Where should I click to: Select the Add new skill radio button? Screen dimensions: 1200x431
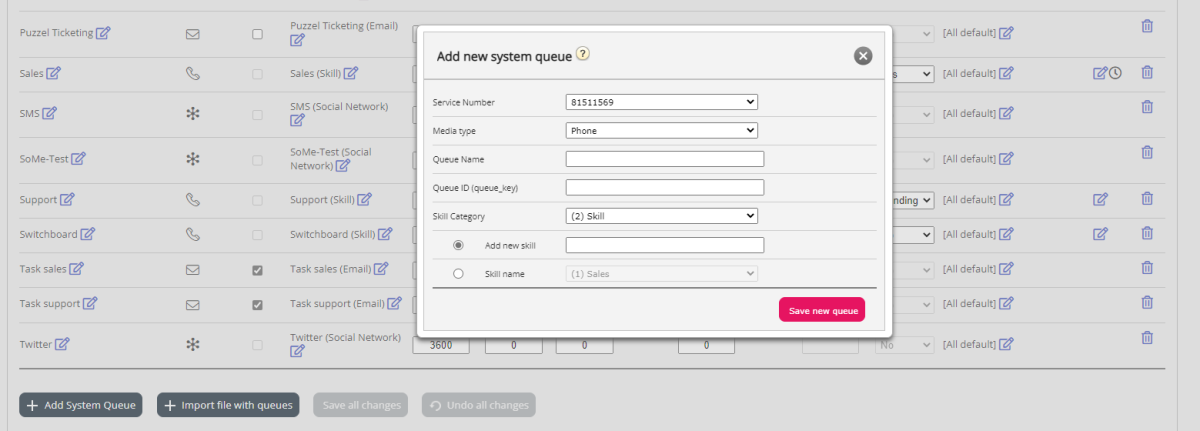click(x=459, y=245)
